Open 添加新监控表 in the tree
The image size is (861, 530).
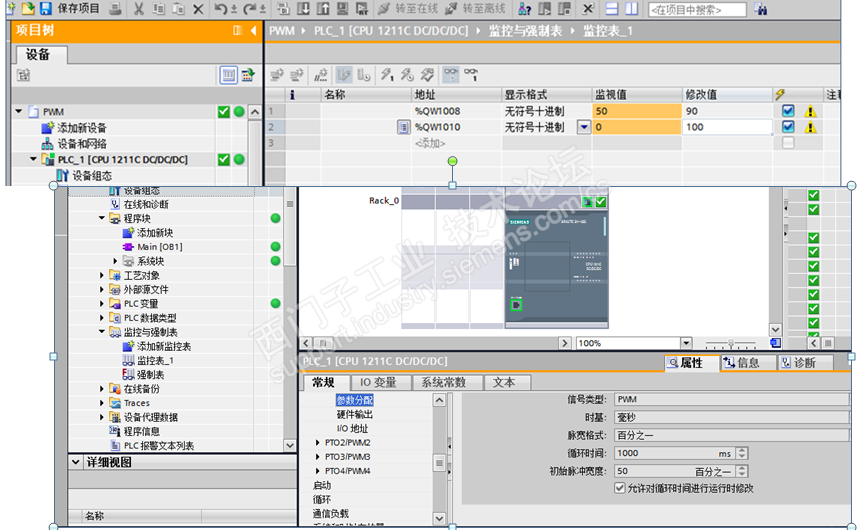(164, 347)
